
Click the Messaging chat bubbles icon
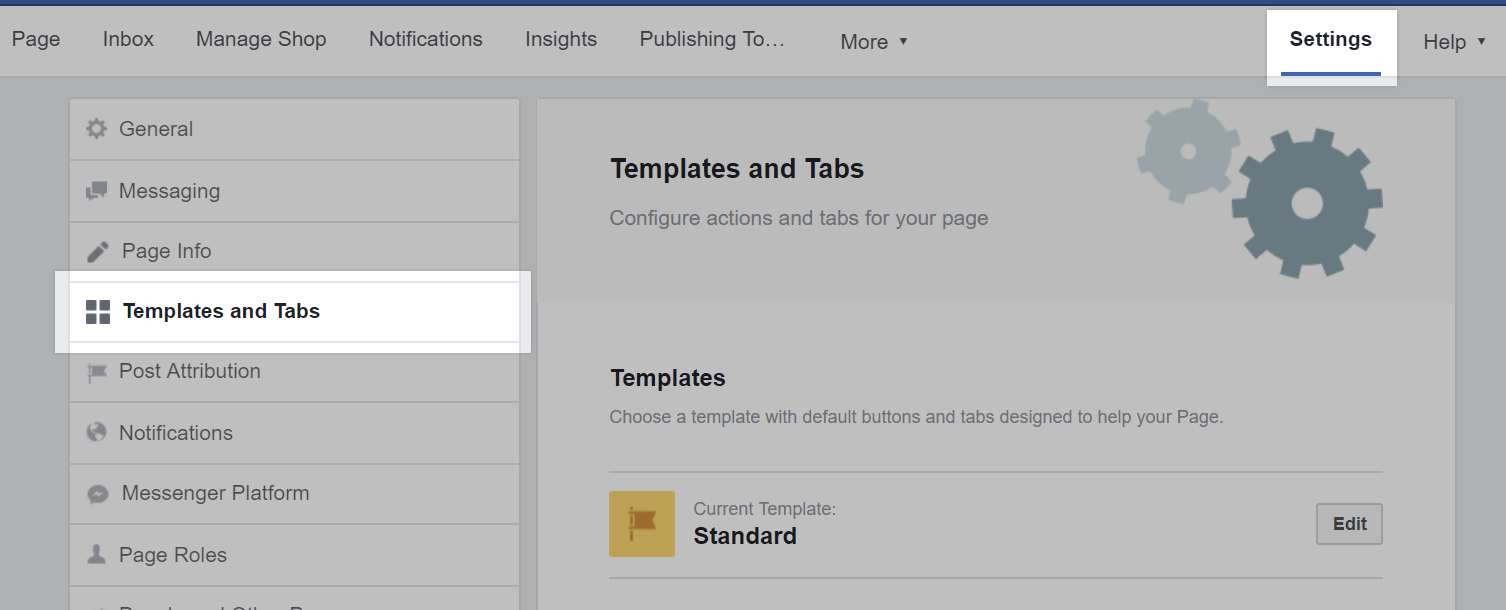96,191
